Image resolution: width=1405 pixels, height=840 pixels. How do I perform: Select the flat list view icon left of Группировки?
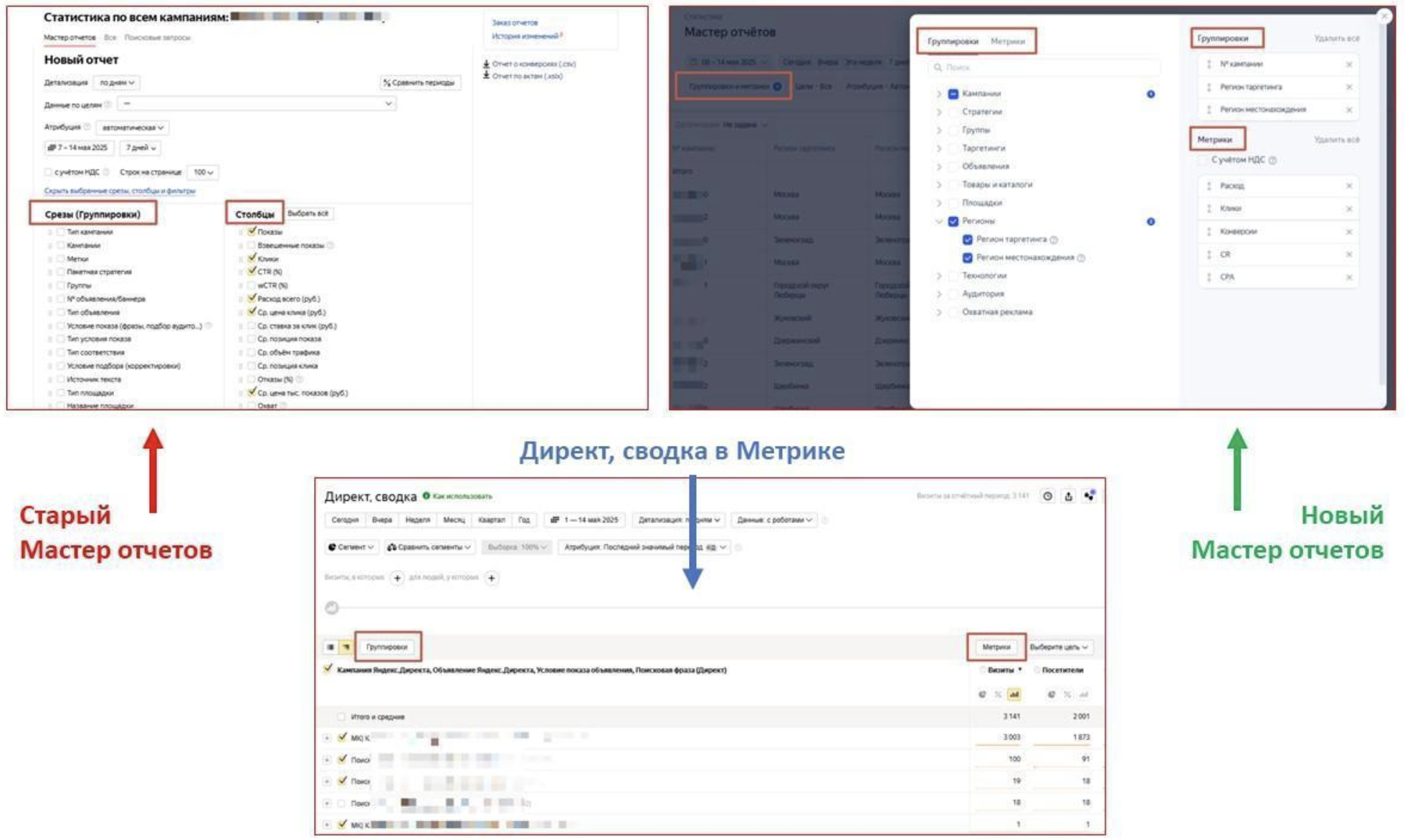pyautogui.click(x=330, y=646)
